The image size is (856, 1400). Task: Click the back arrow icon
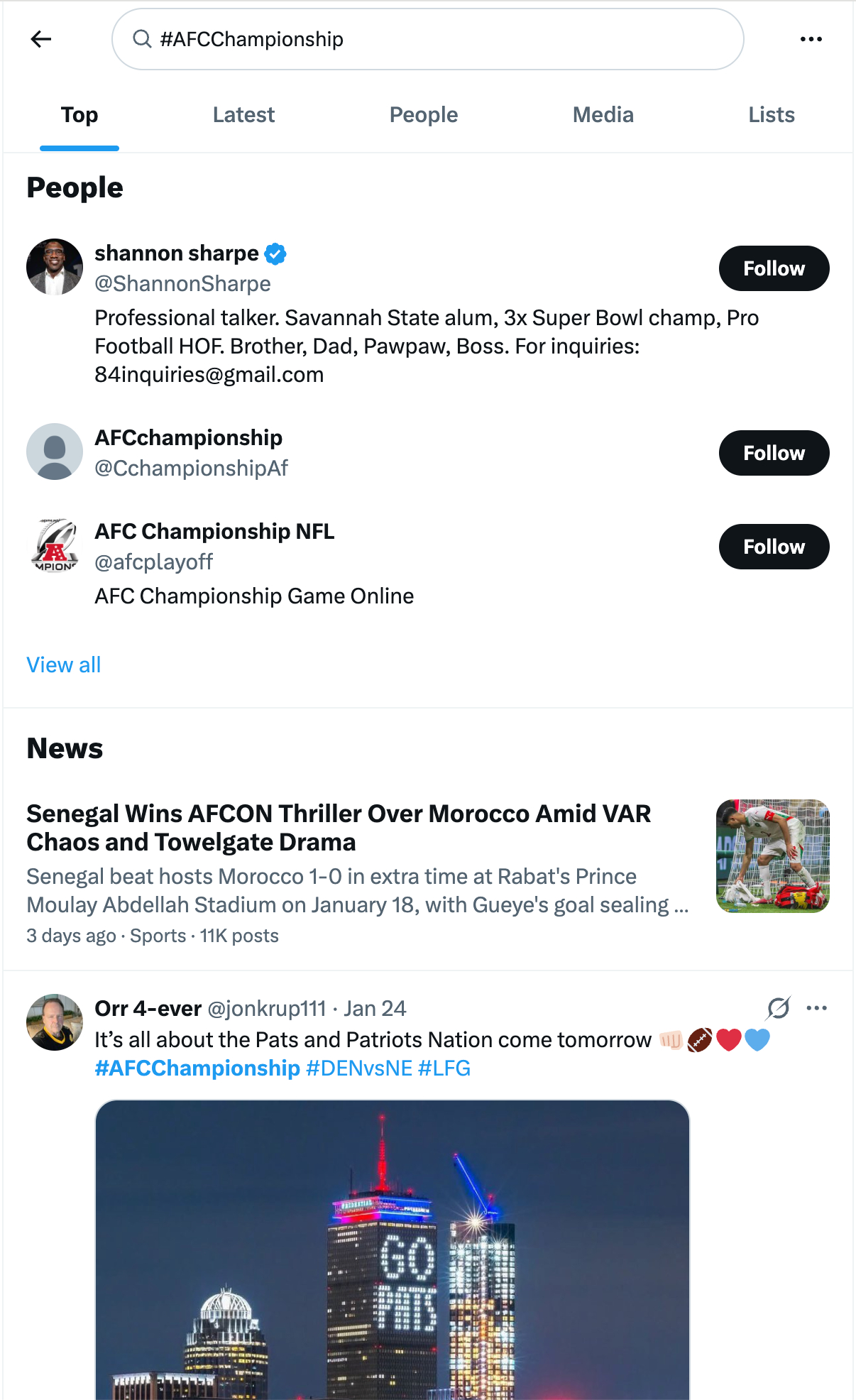(x=41, y=39)
